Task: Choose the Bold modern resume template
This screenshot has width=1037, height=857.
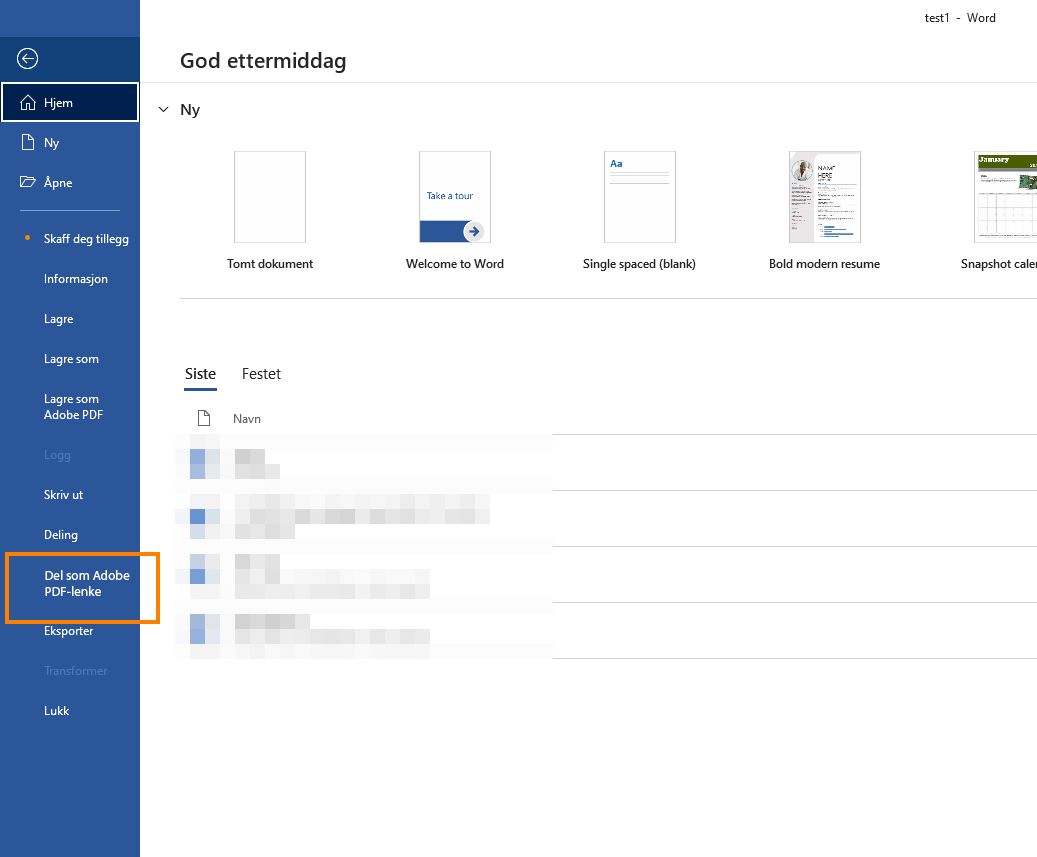Action: [824, 197]
